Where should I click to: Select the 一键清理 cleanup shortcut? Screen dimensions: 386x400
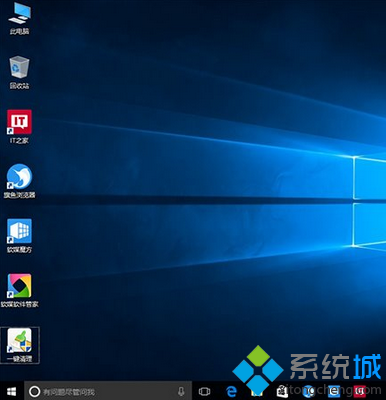[x=20, y=345]
